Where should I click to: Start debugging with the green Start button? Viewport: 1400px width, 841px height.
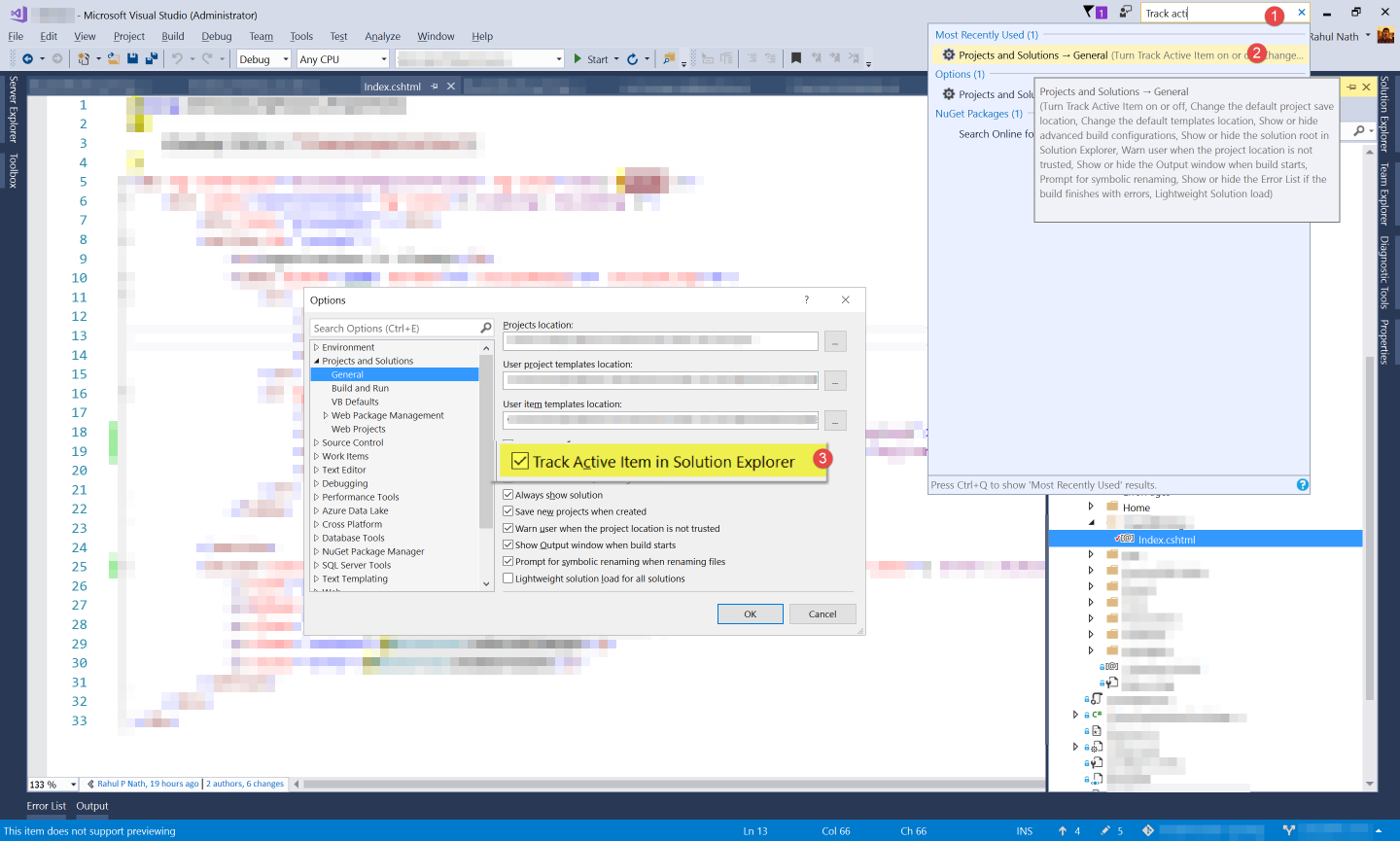(591, 59)
